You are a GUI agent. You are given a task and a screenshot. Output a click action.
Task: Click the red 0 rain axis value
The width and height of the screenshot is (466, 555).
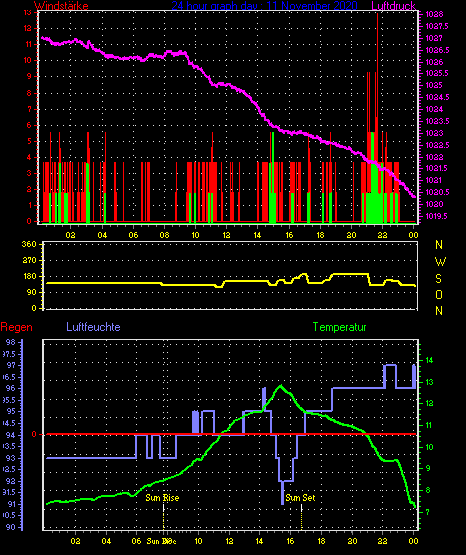pos(34,434)
